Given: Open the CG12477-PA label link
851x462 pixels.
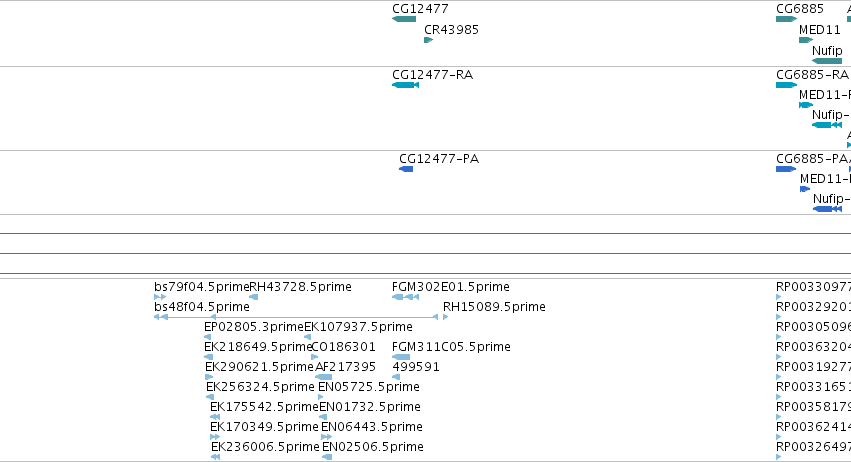Looking at the screenshot, I should [439, 159].
